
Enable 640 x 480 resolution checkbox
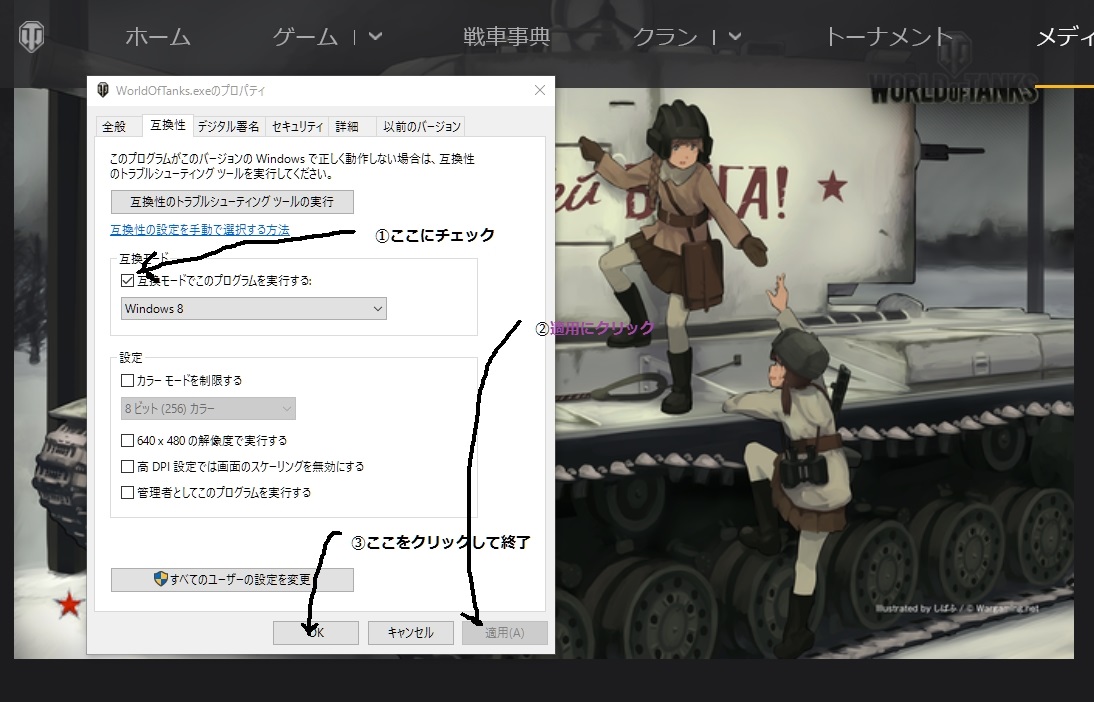(x=127, y=440)
